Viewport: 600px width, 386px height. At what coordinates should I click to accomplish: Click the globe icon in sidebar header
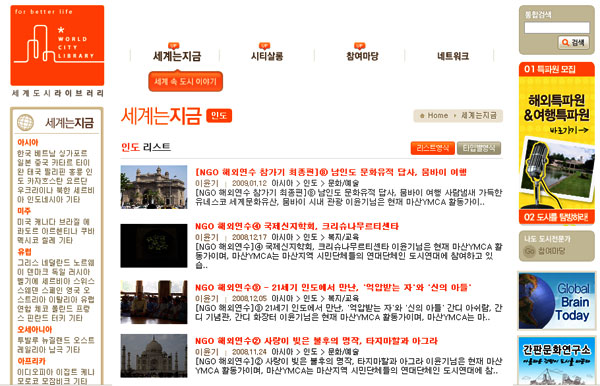click(x=25, y=122)
